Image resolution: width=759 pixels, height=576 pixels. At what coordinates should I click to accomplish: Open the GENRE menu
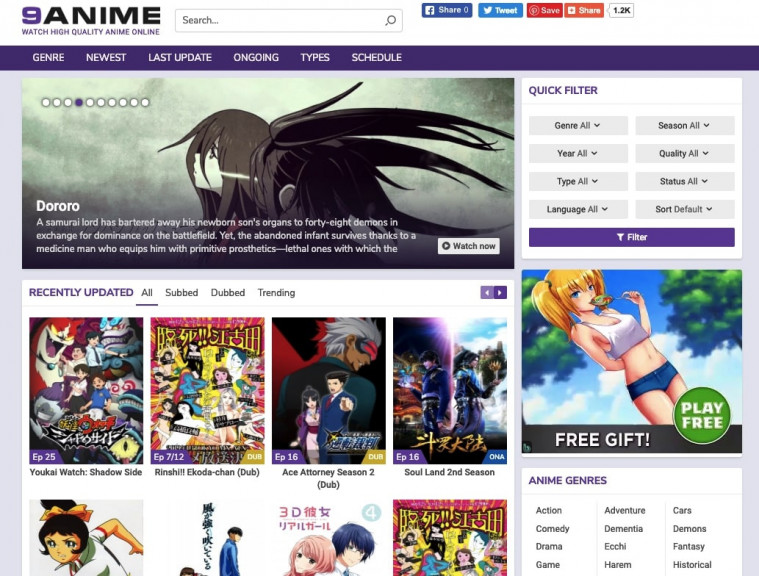[48, 58]
